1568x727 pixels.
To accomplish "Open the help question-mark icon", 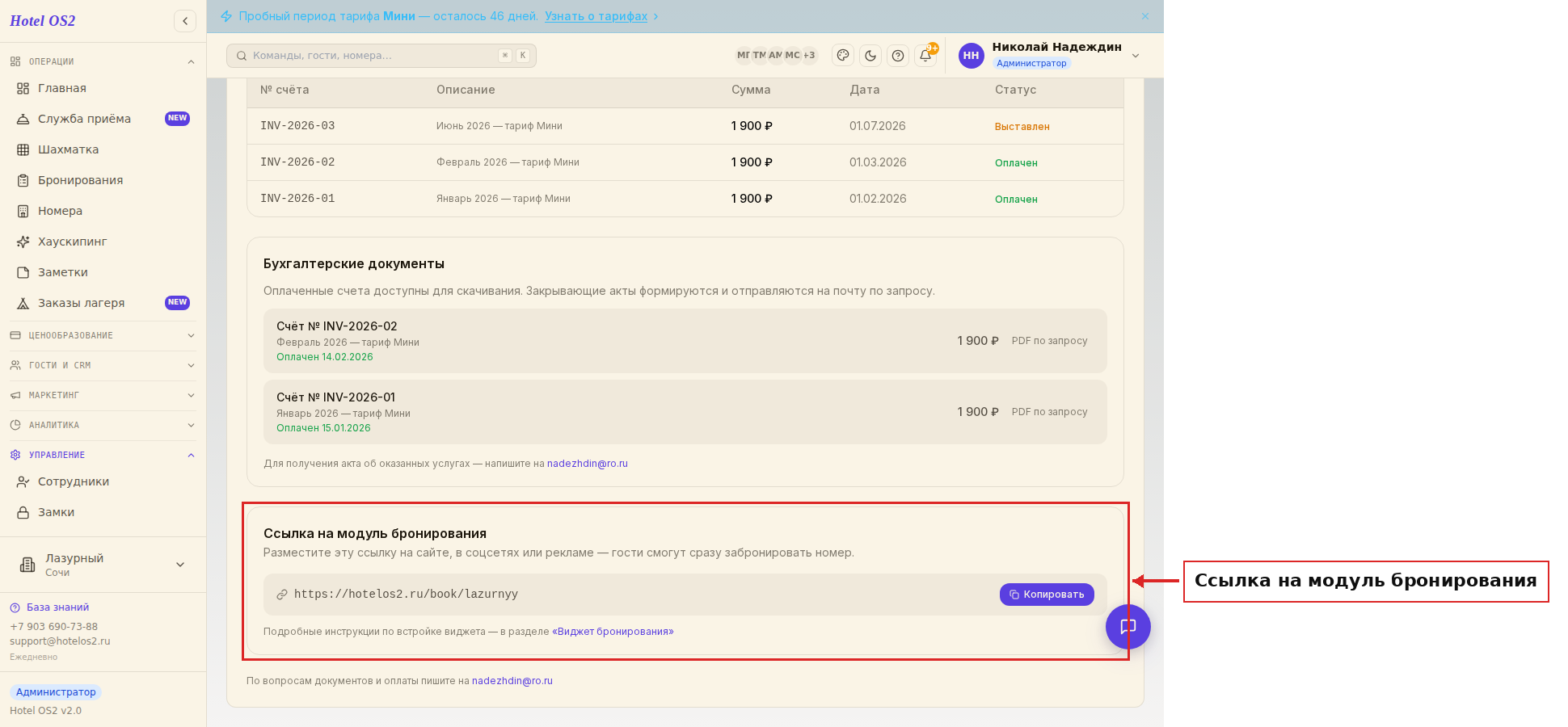I will 898,56.
